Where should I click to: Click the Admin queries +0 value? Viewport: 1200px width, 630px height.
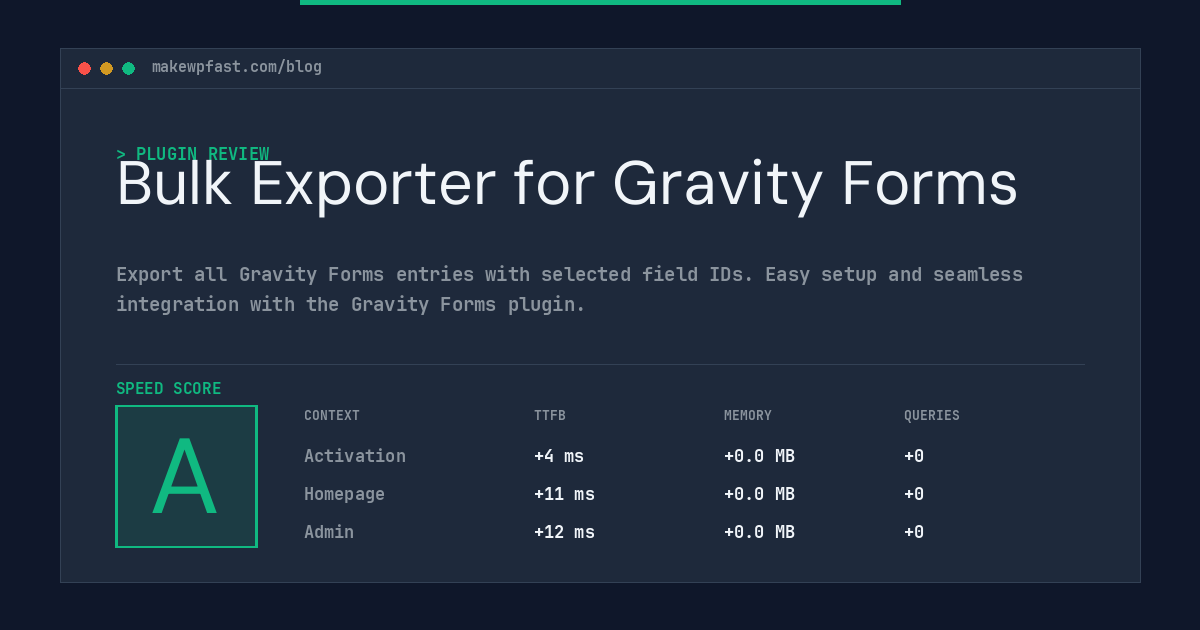coord(914,532)
